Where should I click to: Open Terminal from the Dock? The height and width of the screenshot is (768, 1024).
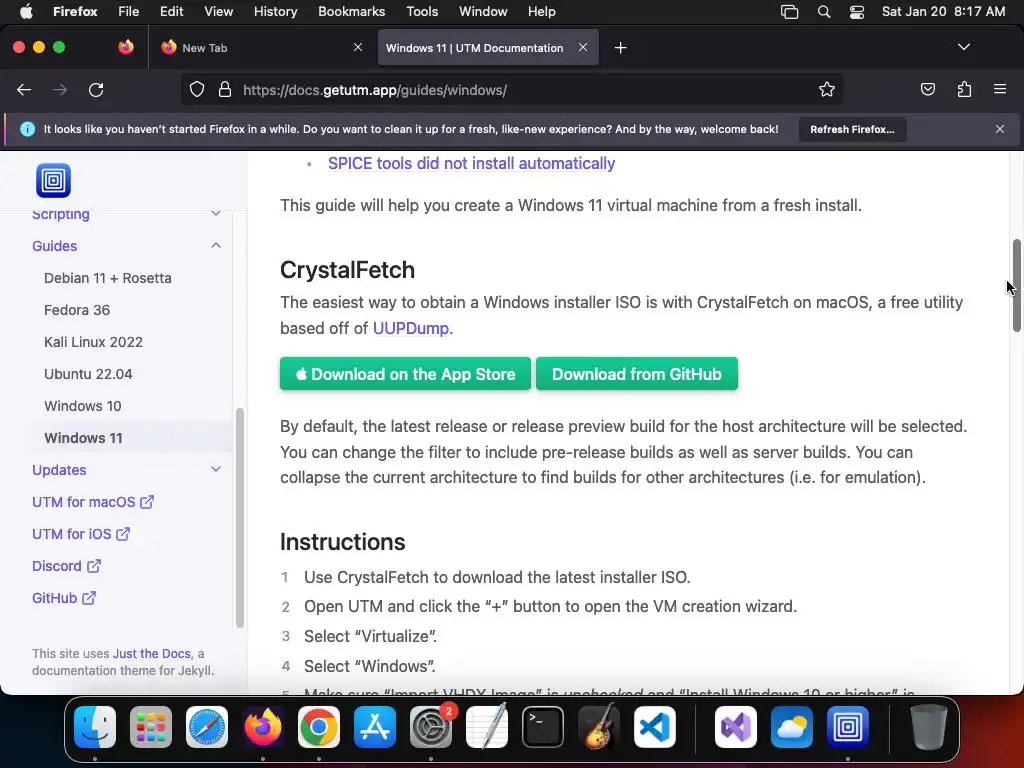pos(543,727)
